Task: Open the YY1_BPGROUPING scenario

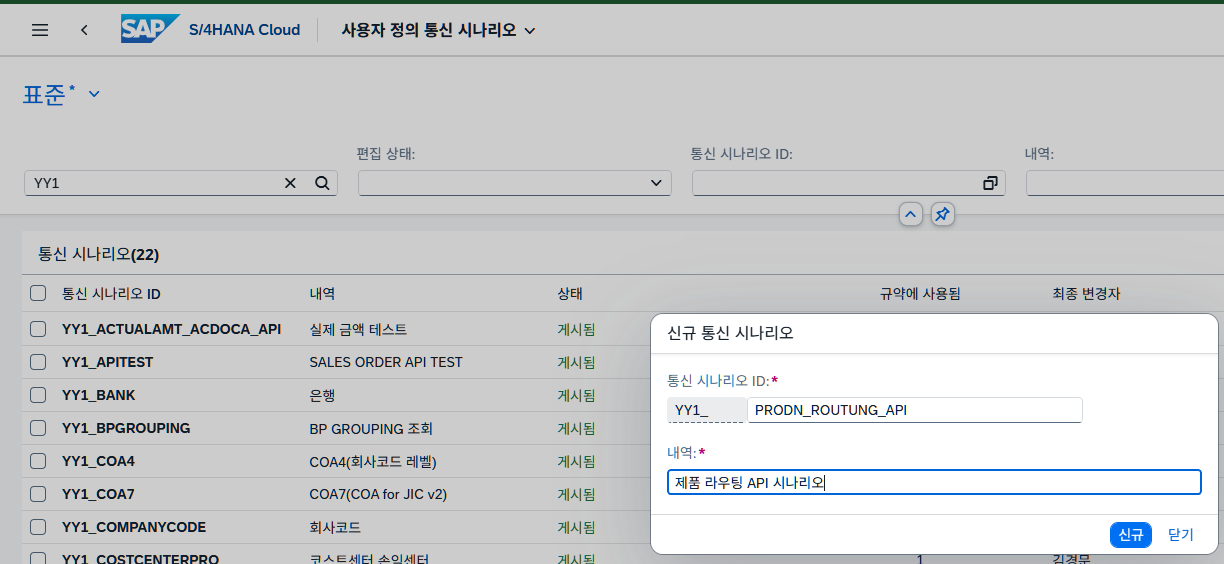Action: (x=126, y=428)
